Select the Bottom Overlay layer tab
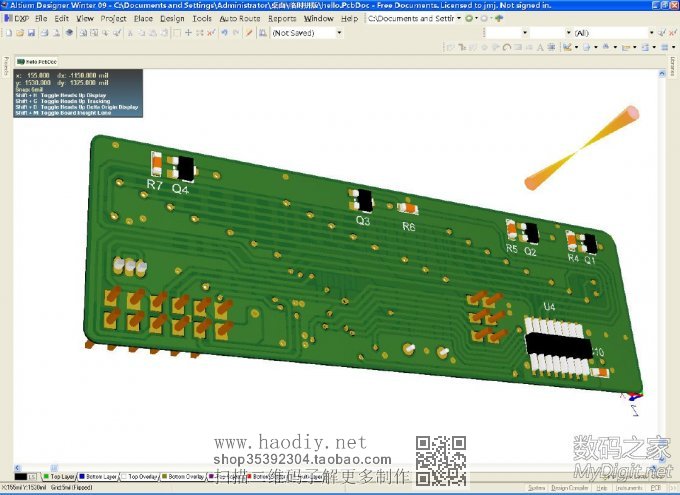 185,477
